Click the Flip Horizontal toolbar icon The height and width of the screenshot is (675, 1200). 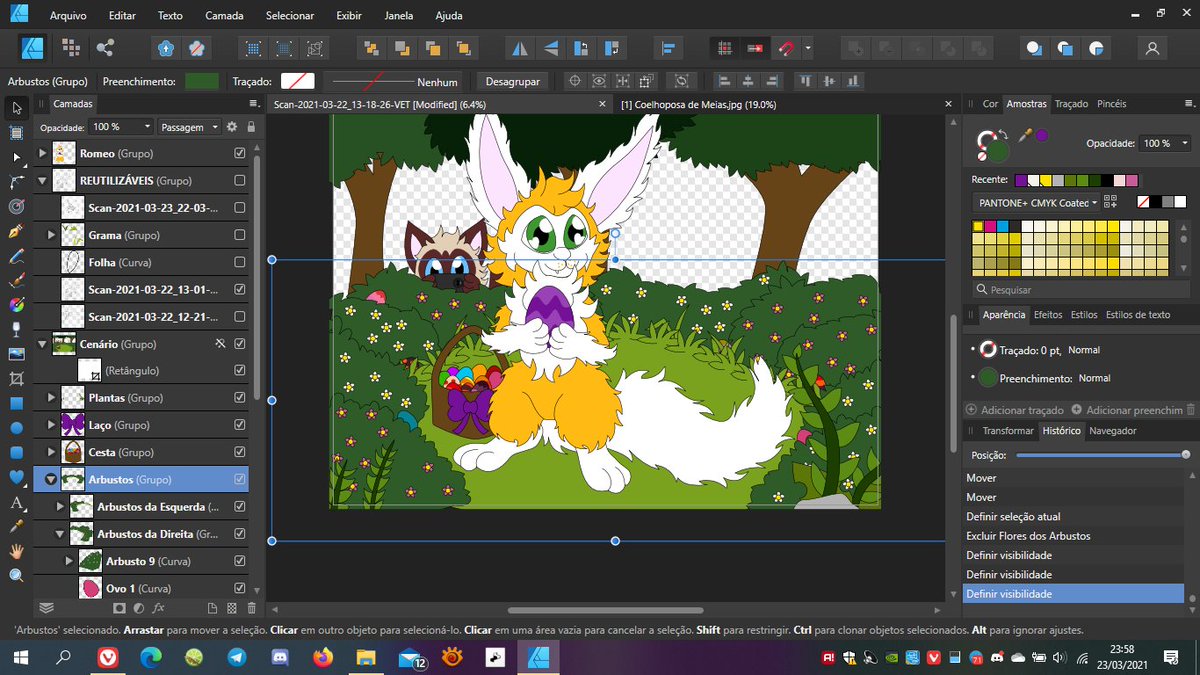[520, 48]
